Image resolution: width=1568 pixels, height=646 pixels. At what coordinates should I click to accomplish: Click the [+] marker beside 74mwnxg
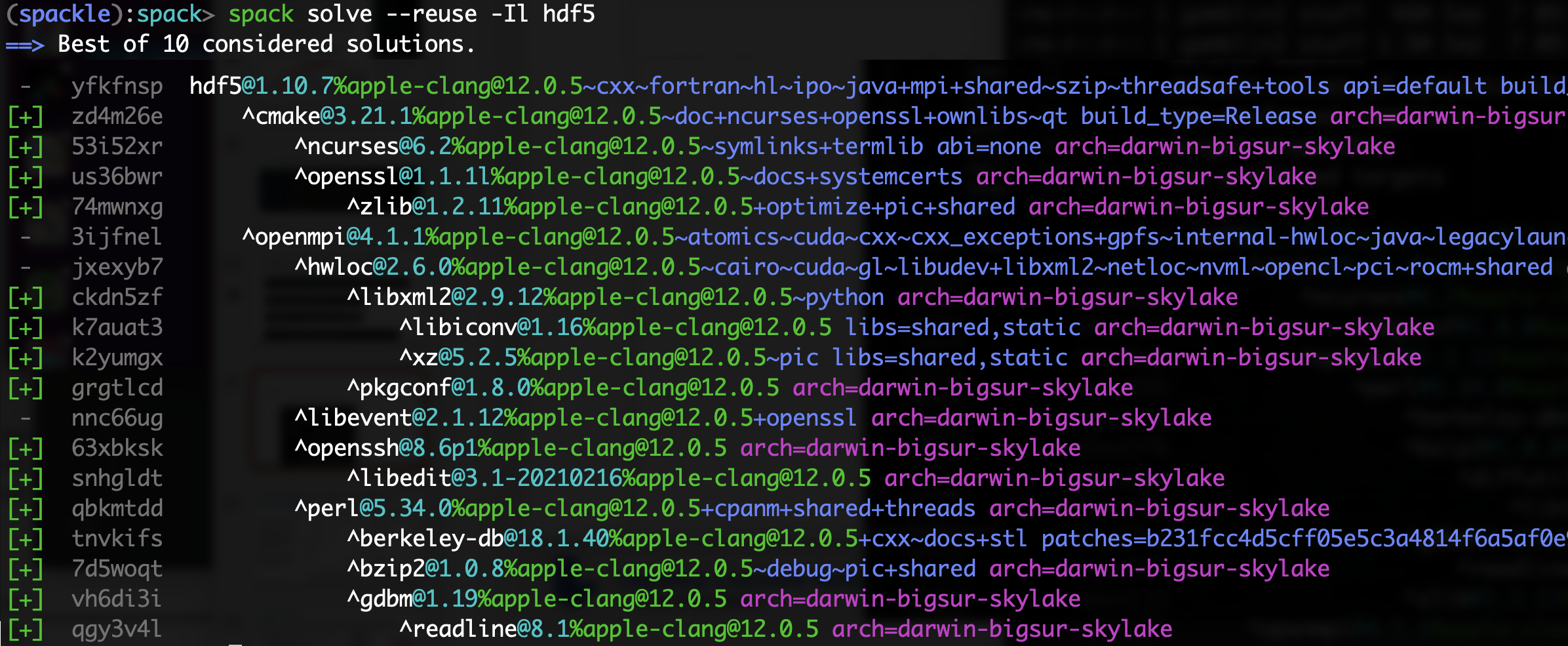25,207
